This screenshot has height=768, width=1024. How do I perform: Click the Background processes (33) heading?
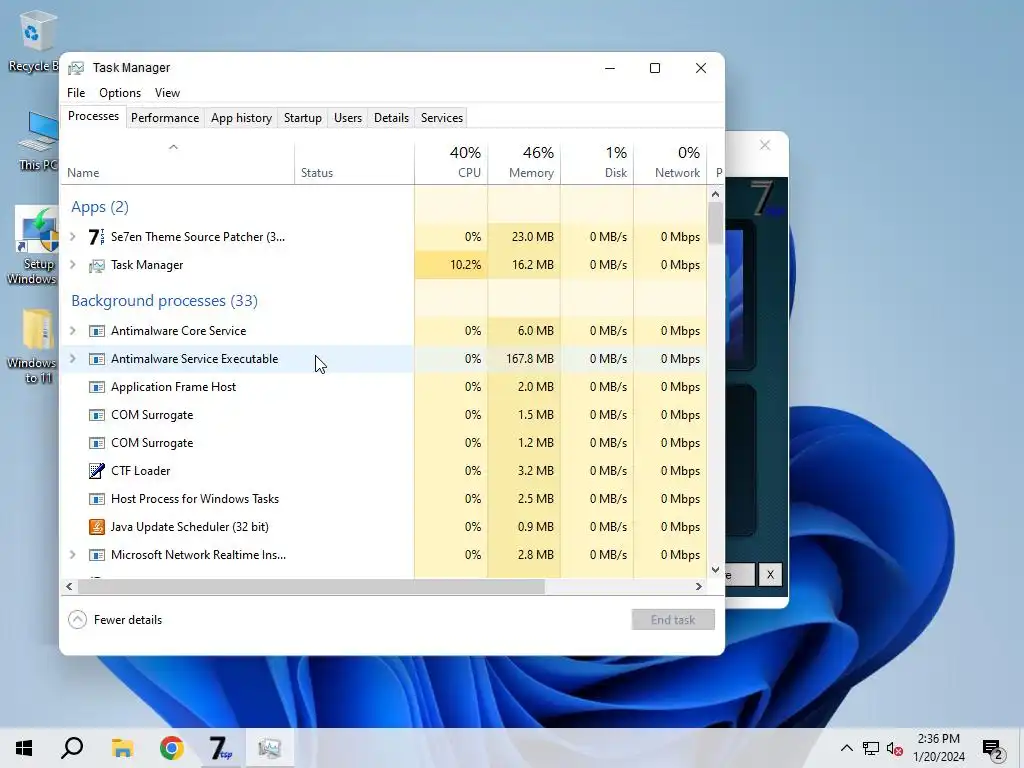(165, 301)
